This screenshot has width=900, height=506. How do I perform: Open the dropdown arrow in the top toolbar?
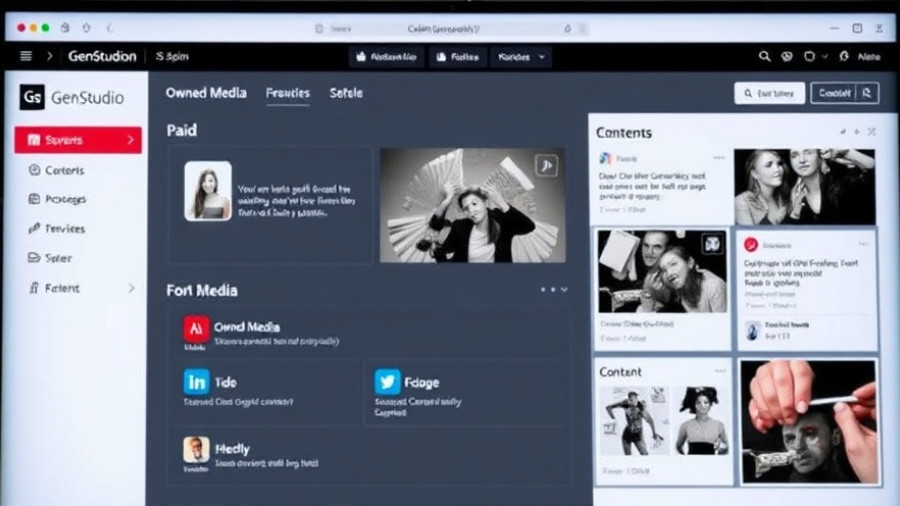(x=543, y=57)
